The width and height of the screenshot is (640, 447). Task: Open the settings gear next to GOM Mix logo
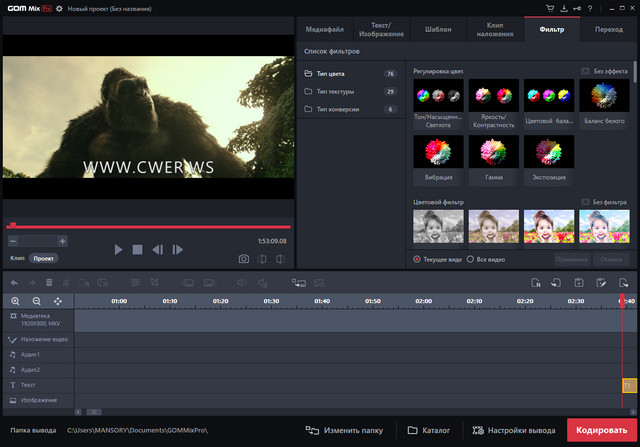tap(59, 8)
